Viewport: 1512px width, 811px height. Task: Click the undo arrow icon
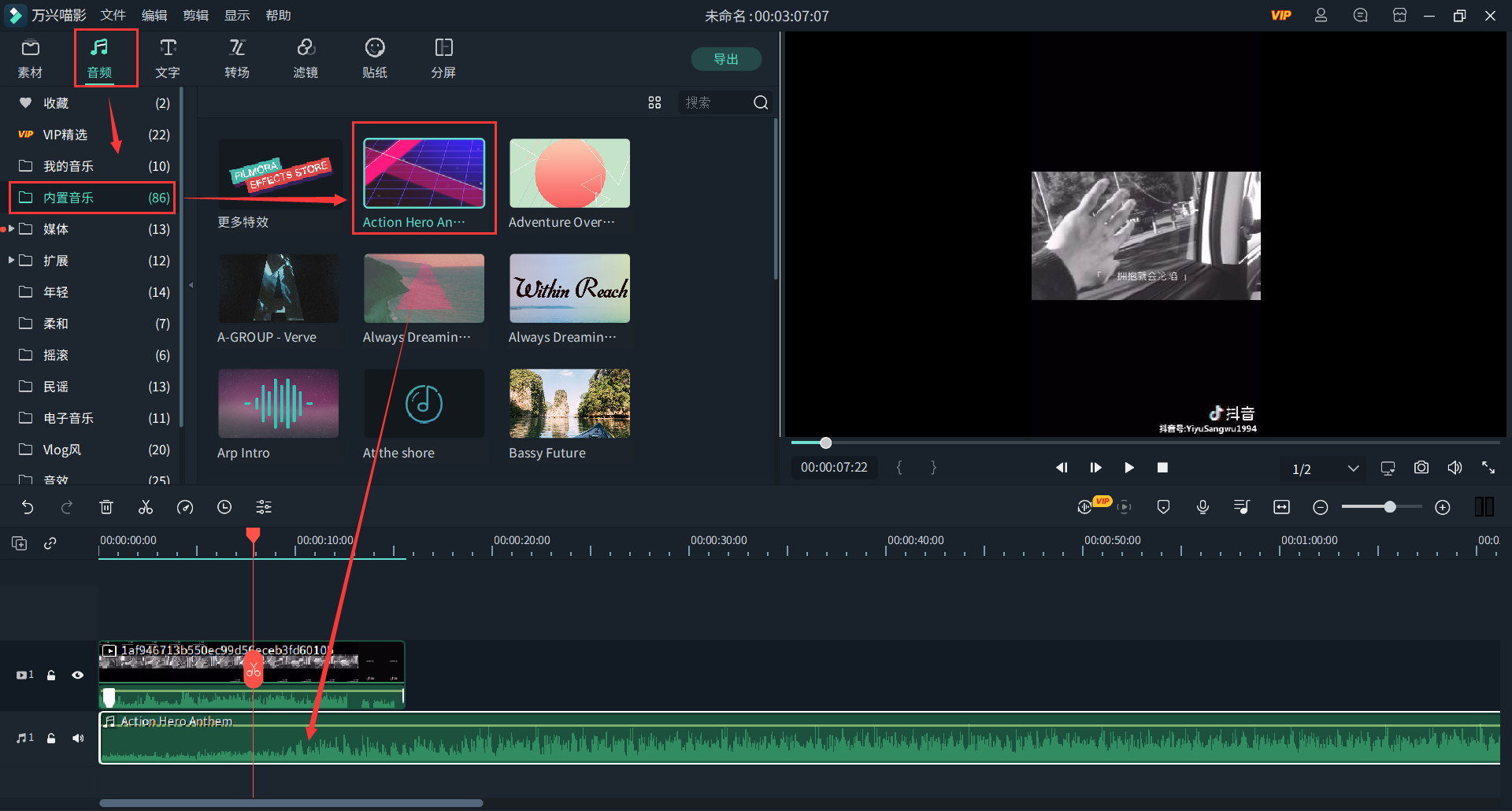point(28,507)
